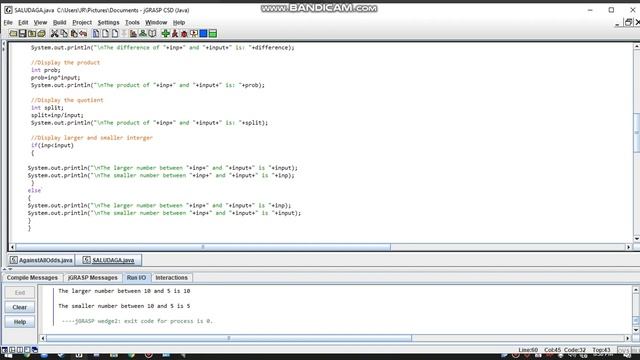Click the Print icon in the toolbar
Viewport: 640px width, 360px height.
[x=41, y=33]
